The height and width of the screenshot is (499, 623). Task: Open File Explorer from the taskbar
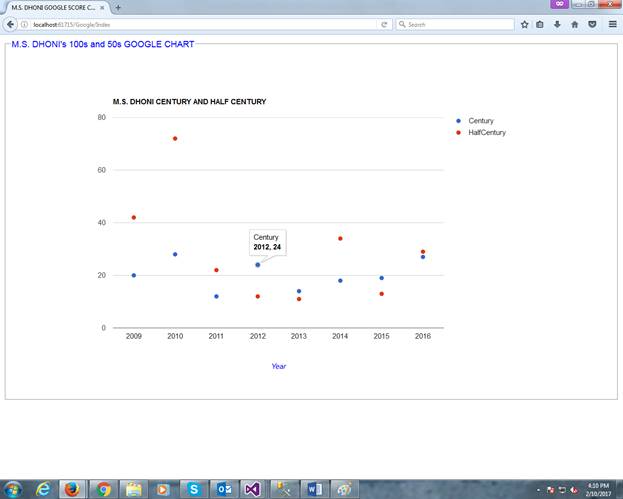pos(134,489)
